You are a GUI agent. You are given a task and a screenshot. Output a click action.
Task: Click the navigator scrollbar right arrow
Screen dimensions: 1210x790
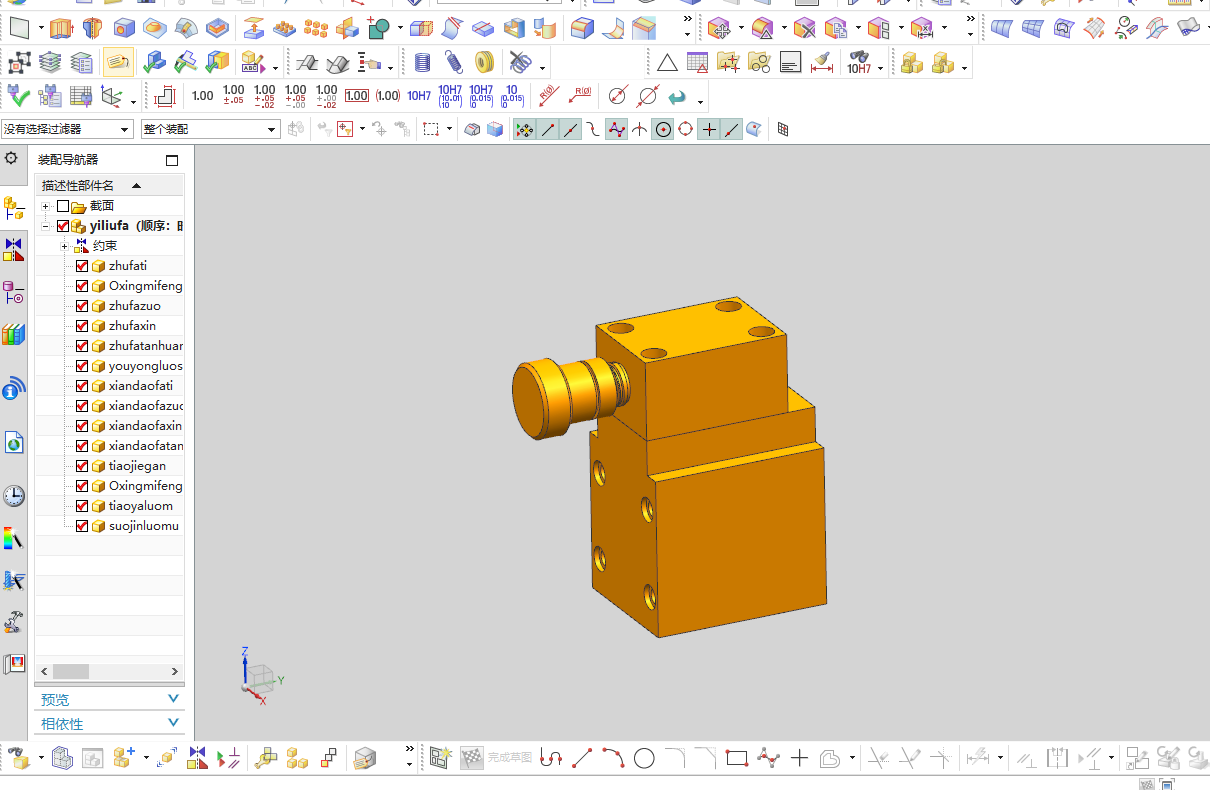[x=175, y=672]
